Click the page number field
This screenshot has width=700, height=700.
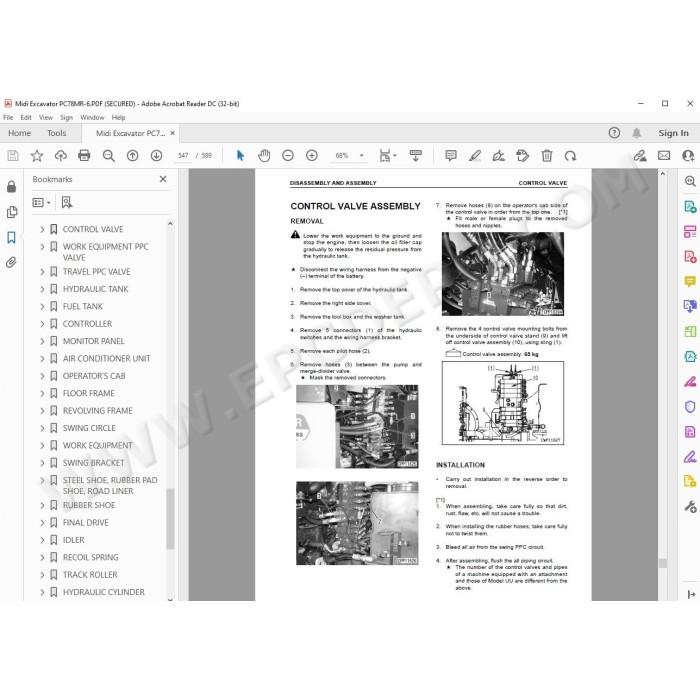tap(183, 155)
